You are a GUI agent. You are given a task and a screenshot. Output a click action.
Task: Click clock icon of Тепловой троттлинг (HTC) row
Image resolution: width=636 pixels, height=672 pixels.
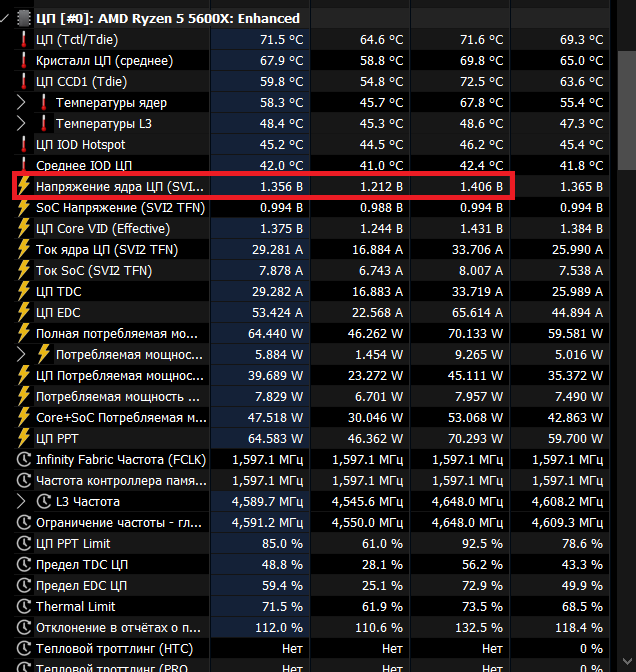coord(24,648)
